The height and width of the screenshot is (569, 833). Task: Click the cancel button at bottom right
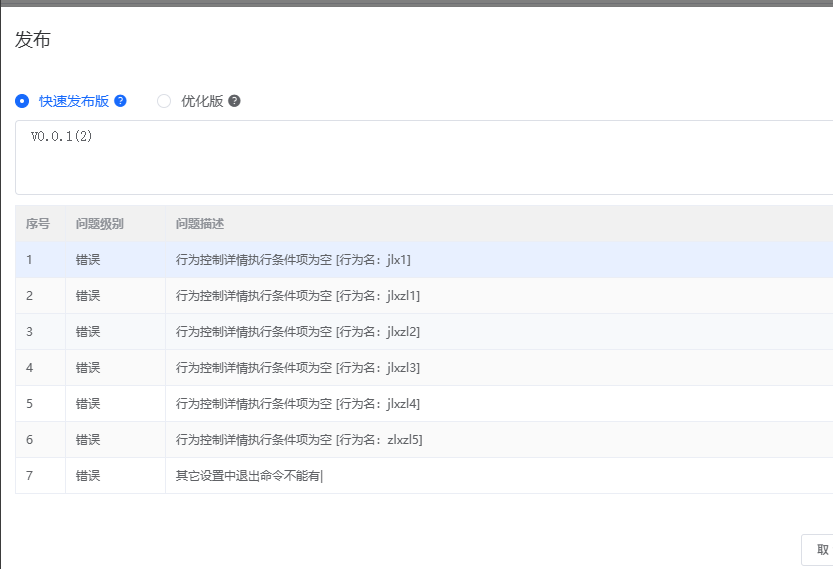point(820,549)
